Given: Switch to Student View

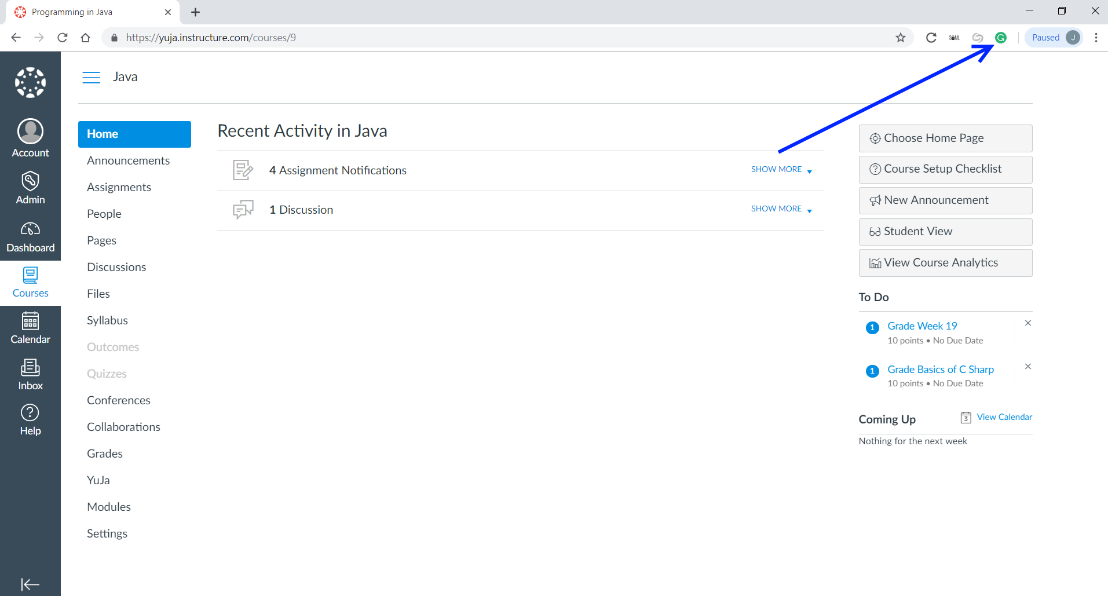Looking at the screenshot, I should pos(945,232).
